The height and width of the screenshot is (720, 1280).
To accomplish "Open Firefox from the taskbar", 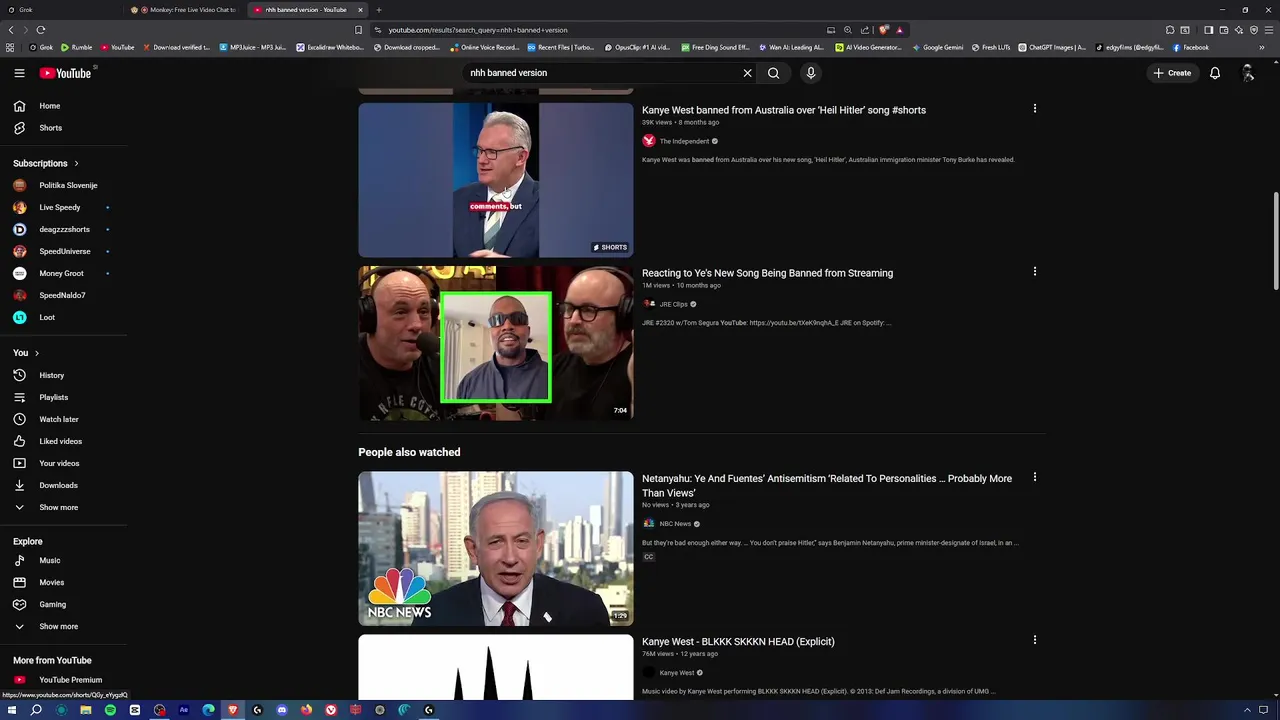I will tap(306, 710).
